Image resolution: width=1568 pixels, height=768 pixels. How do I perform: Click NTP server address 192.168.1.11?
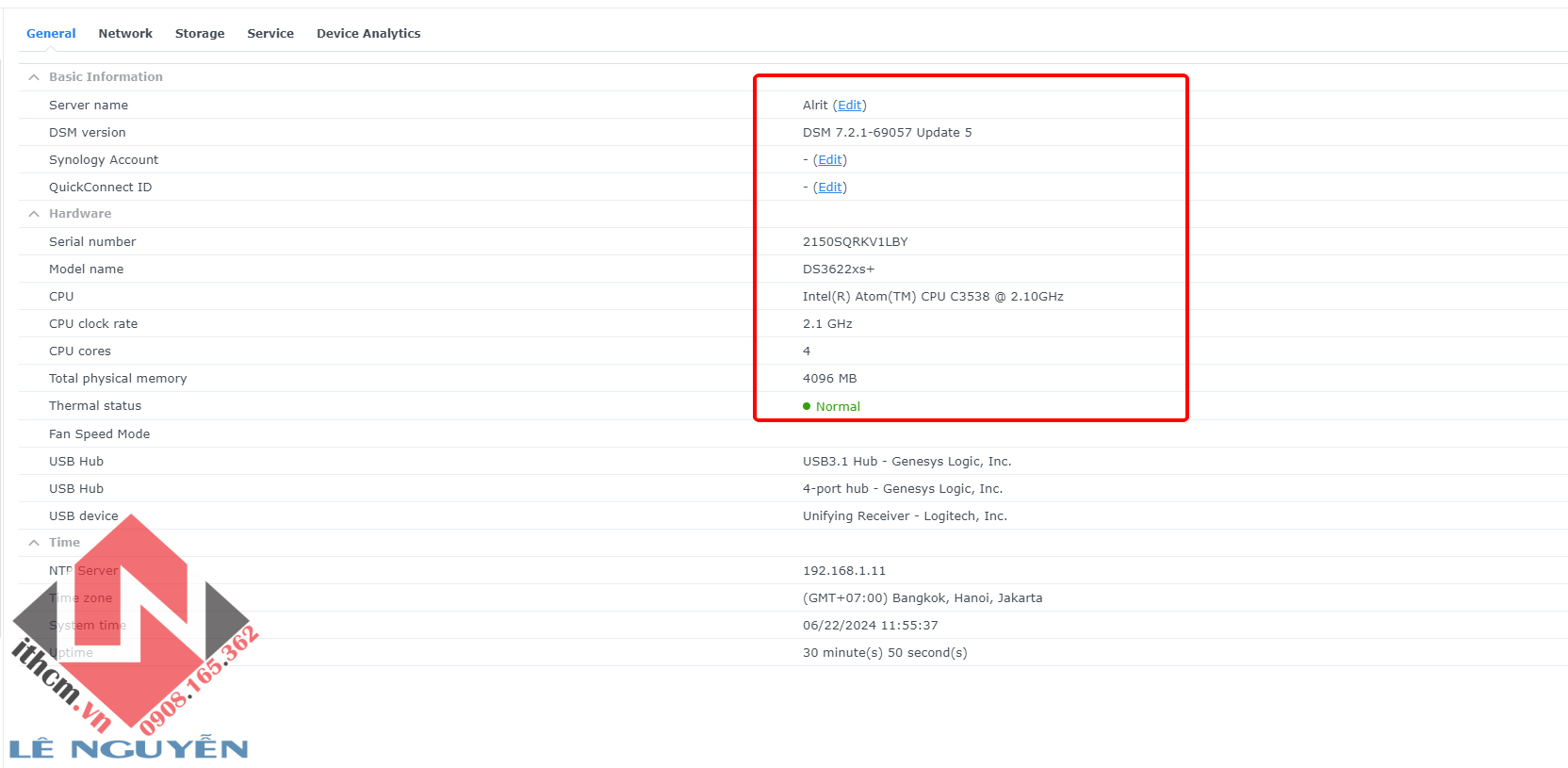pyautogui.click(x=844, y=571)
